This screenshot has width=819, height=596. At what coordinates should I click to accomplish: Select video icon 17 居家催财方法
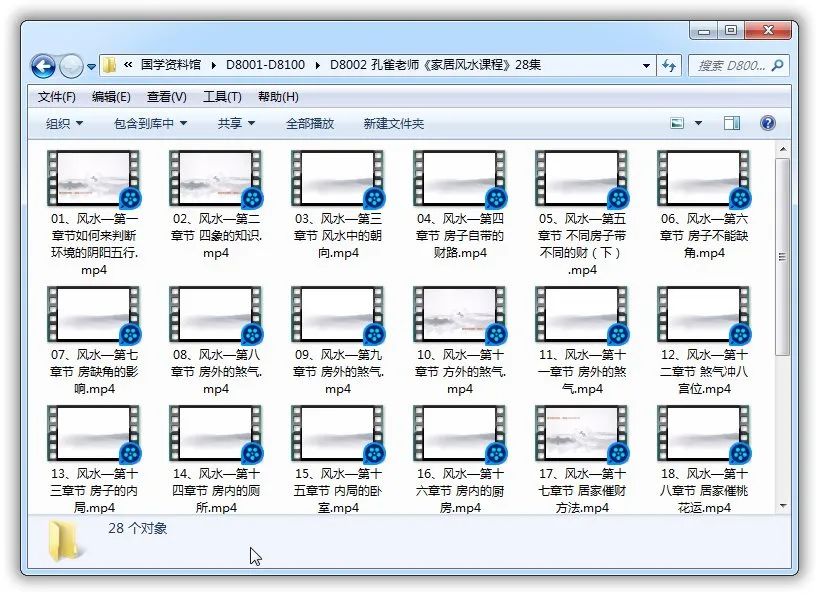point(582,434)
